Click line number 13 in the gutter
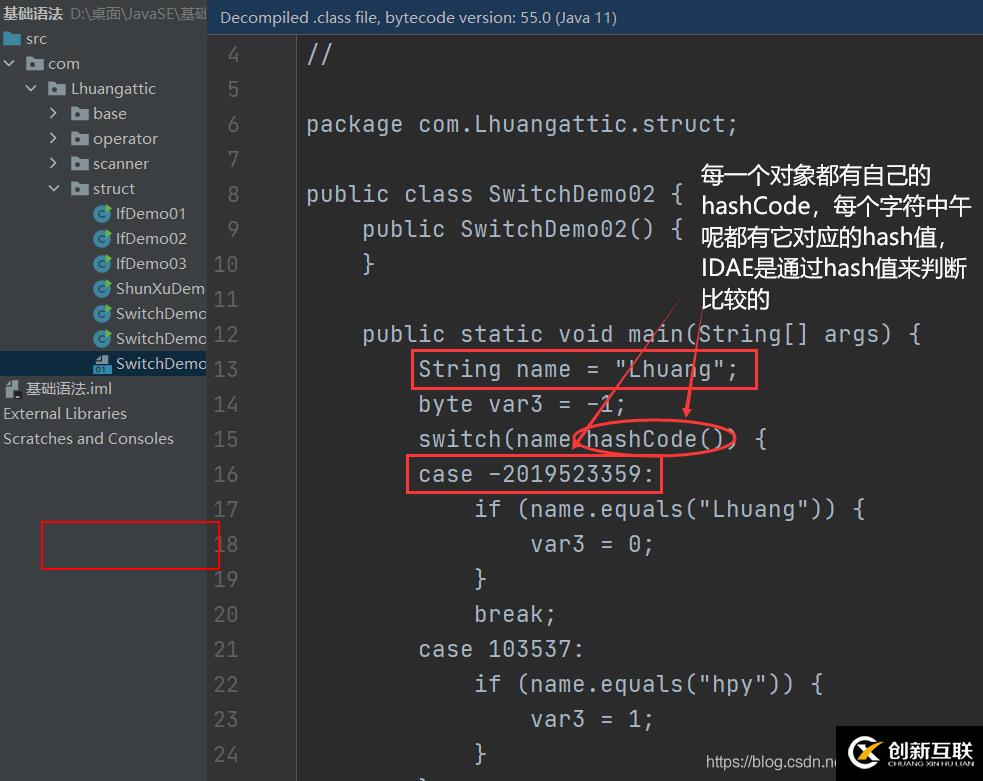Image resolution: width=983 pixels, height=781 pixels. 226,369
